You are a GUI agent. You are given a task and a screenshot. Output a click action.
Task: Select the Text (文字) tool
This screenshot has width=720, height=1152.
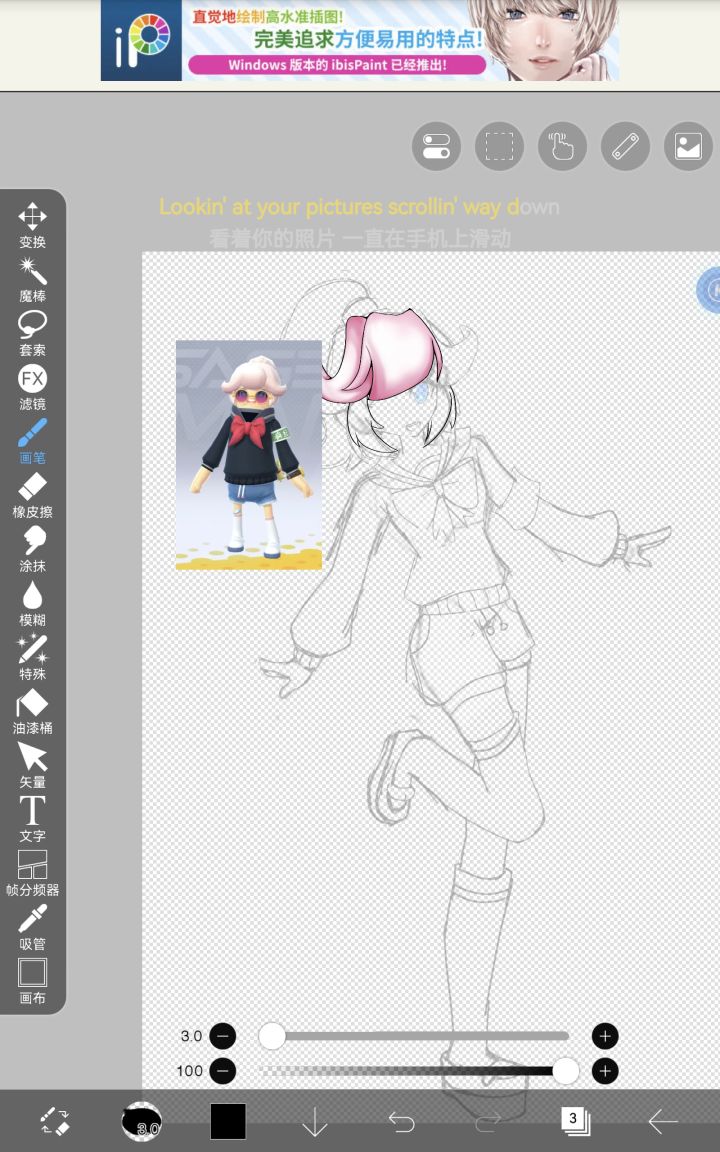point(32,819)
